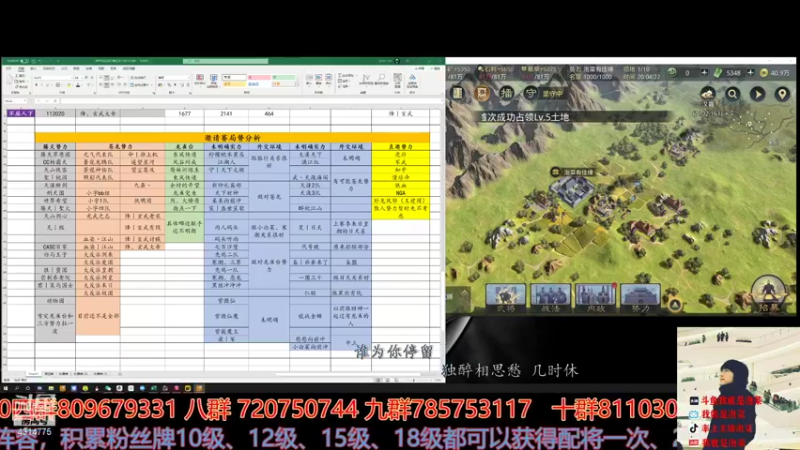Image resolution: width=800 pixels, height=450 pixels.
Task: Open Find & Select magnifier in Excel
Action: click(x=382, y=80)
